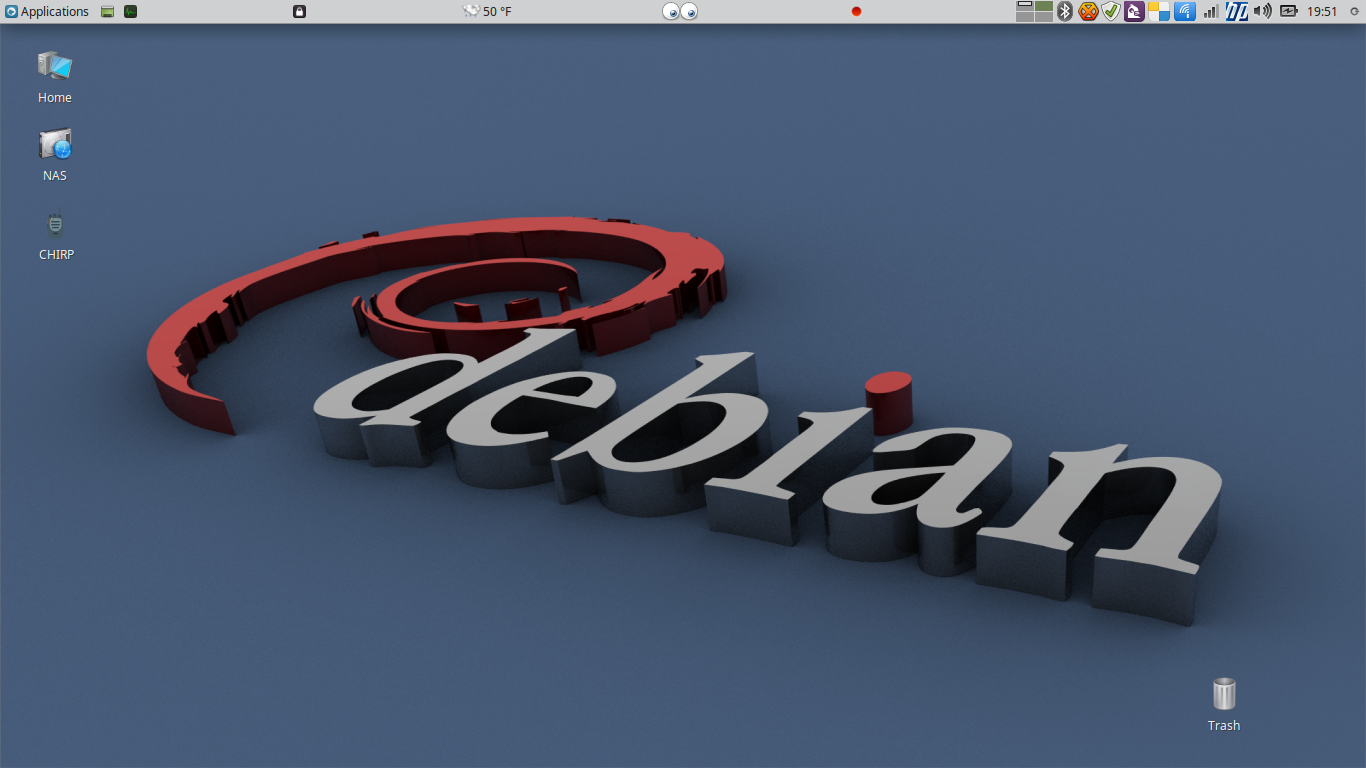Select the NAS desktop icon
The height and width of the screenshot is (768, 1366).
click(55, 155)
